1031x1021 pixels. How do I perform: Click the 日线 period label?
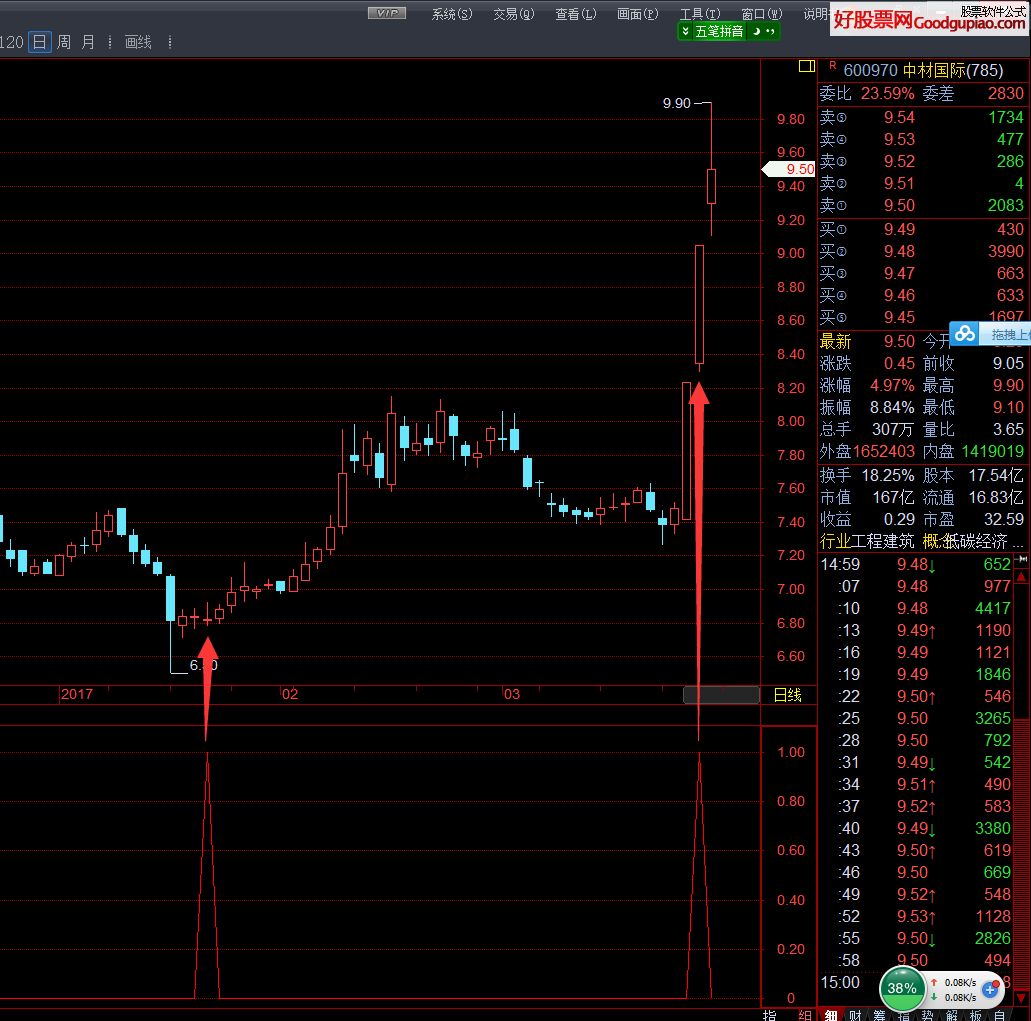787,695
